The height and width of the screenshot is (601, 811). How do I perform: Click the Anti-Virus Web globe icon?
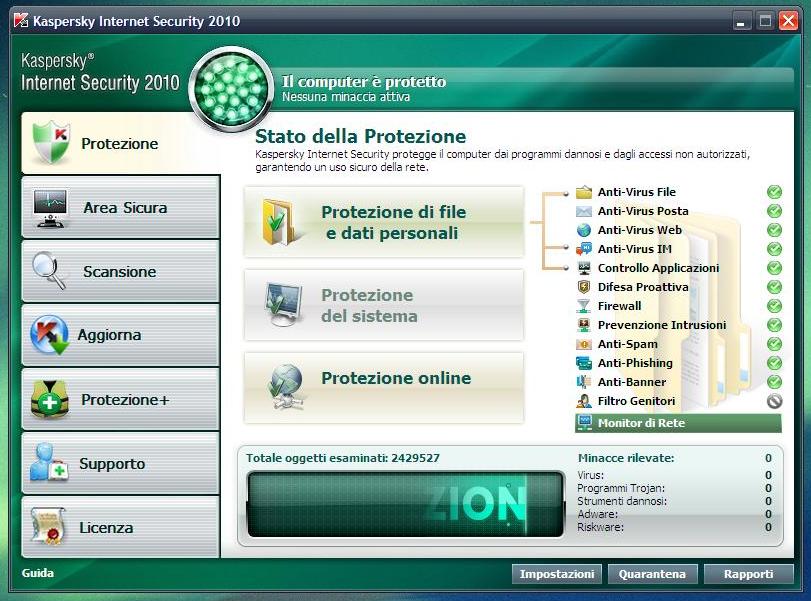coord(584,230)
